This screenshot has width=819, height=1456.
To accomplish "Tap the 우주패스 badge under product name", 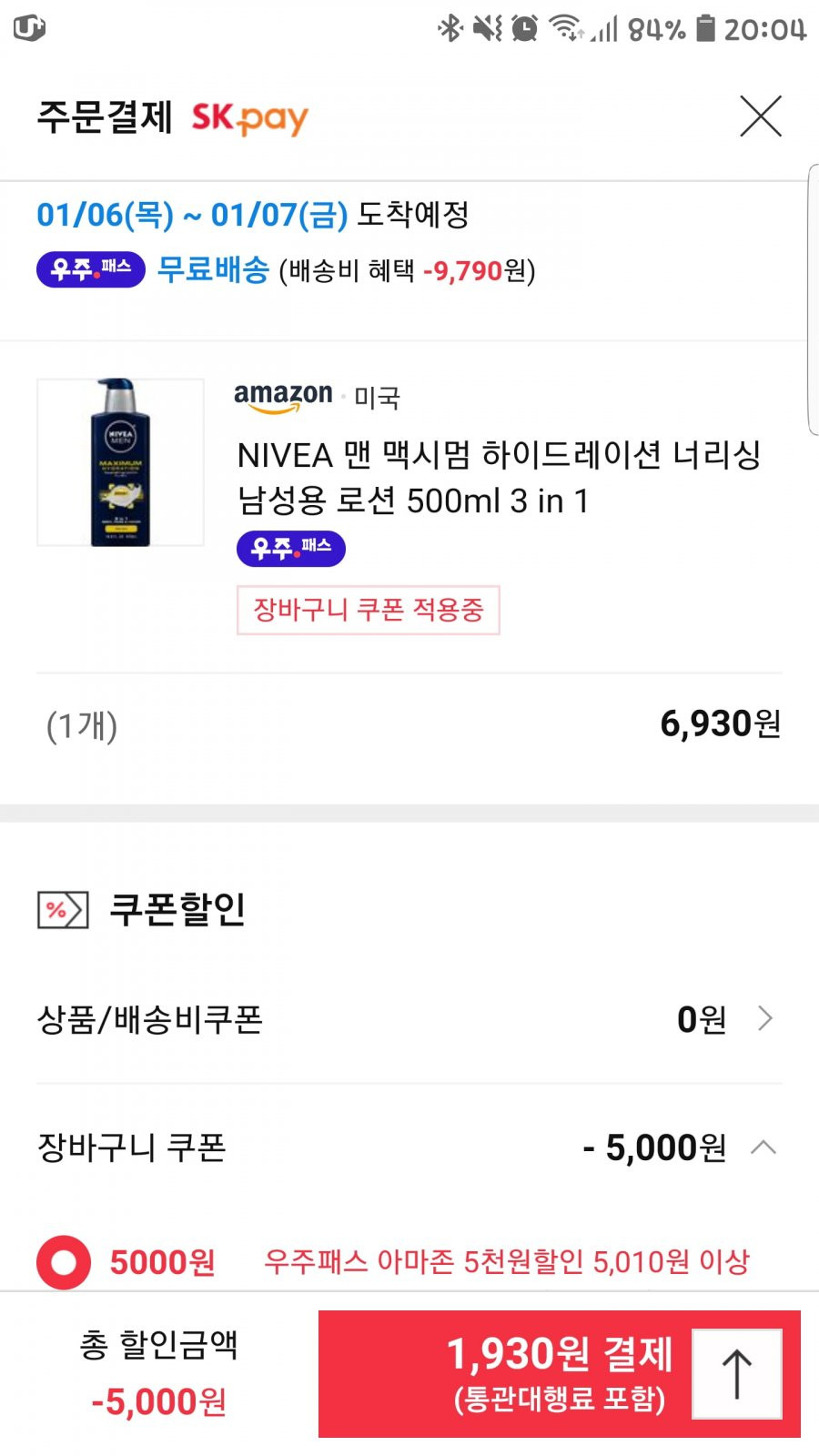I will 291,549.
